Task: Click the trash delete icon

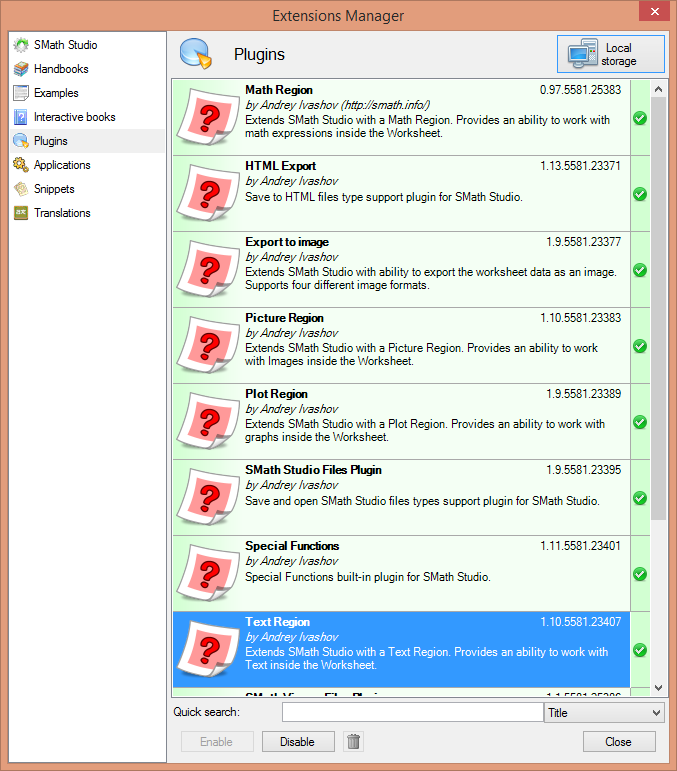Action: coord(353,741)
